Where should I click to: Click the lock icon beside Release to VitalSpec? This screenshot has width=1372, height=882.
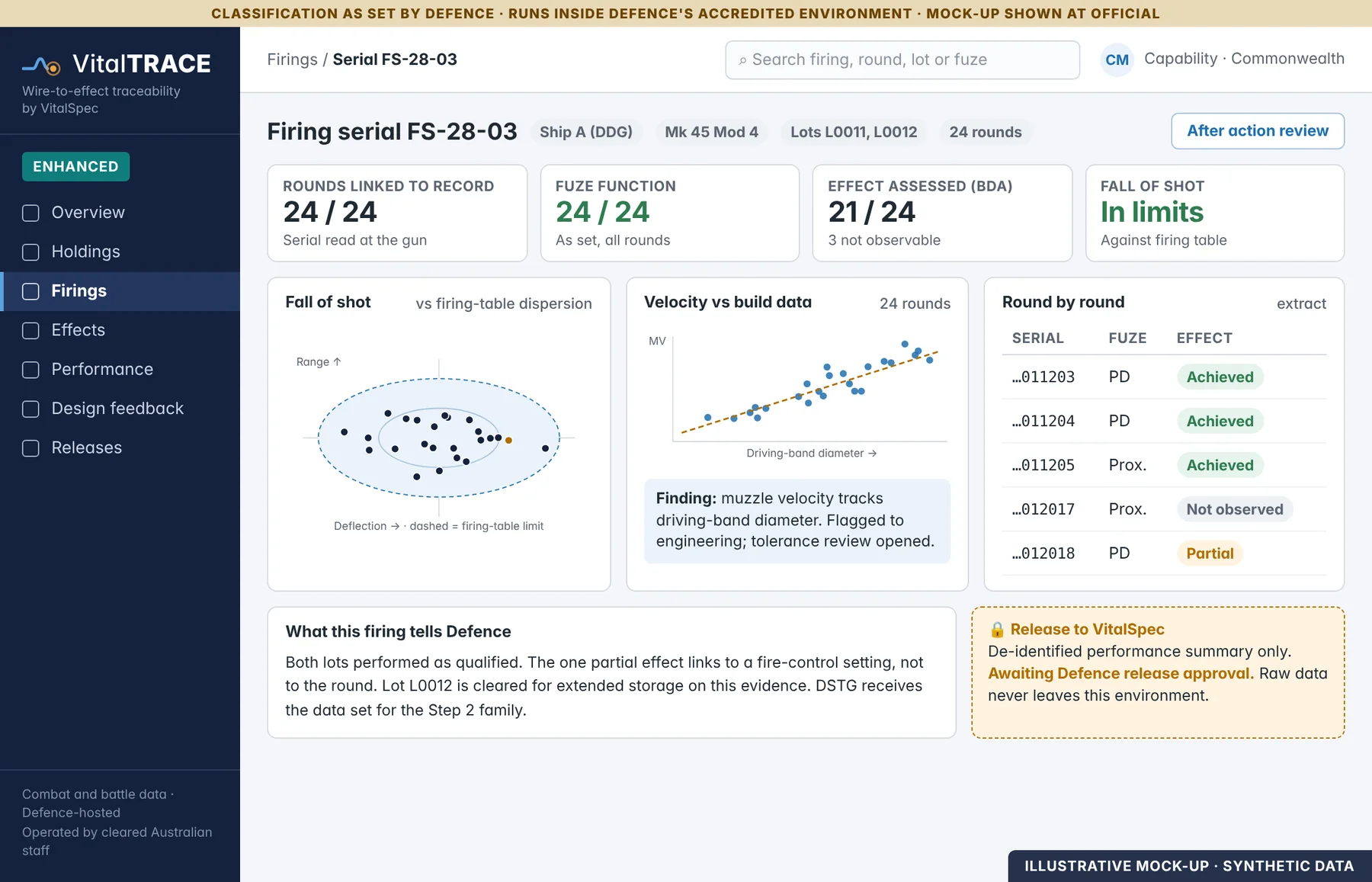point(996,630)
